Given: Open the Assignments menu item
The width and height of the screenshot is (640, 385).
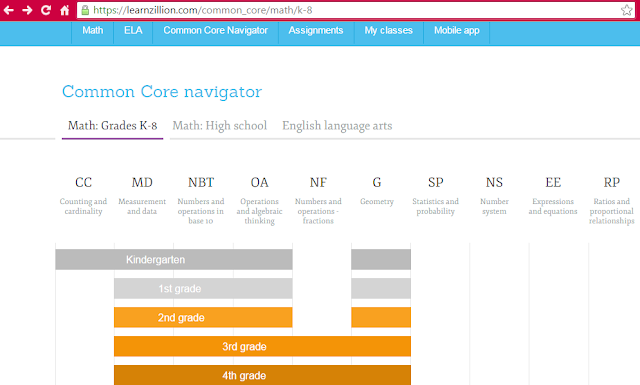Looking at the screenshot, I should coord(316,31).
